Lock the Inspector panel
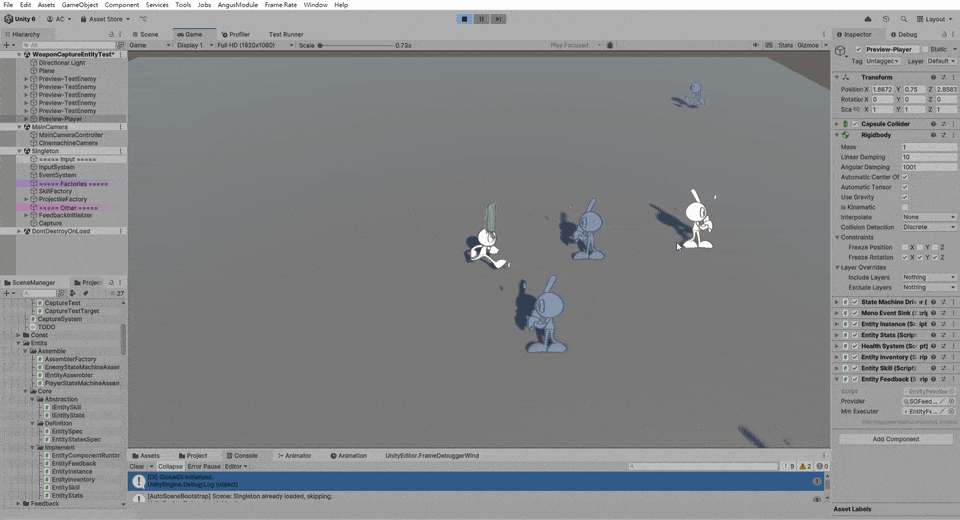 (943, 34)
